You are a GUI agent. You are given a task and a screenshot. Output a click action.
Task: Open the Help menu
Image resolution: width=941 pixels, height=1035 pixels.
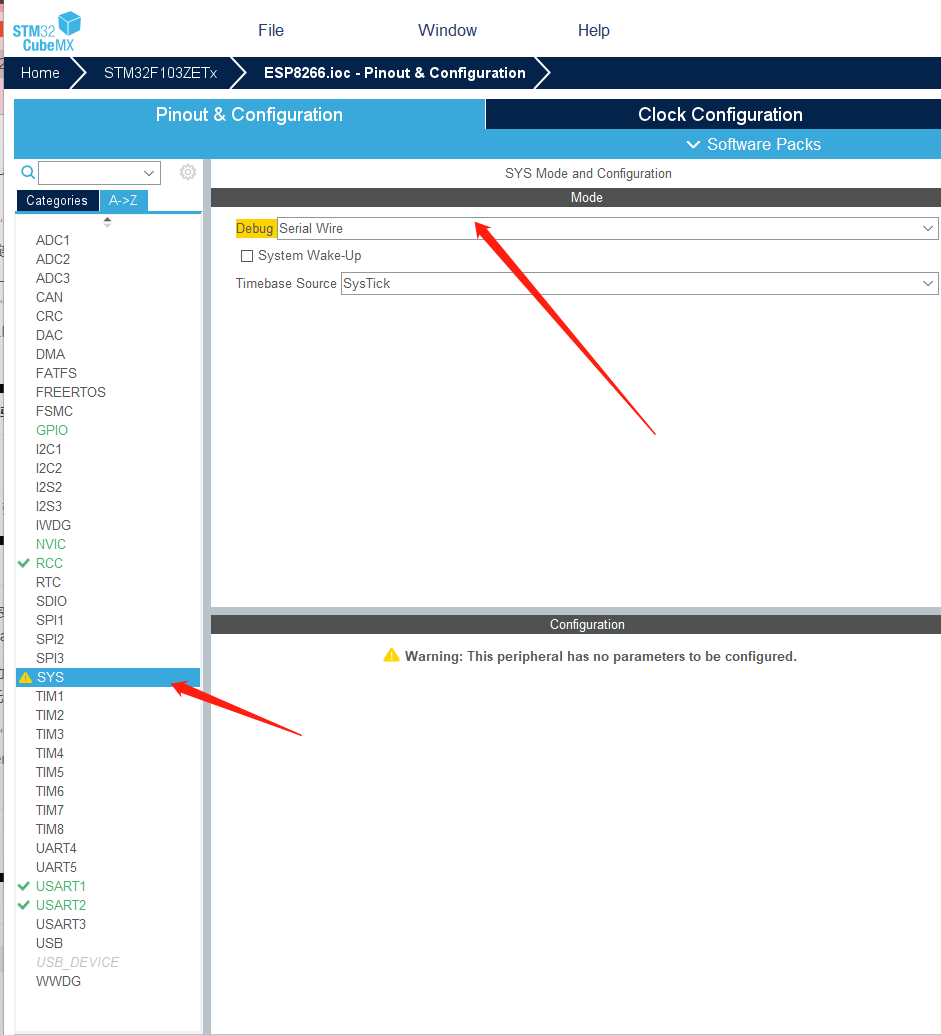coord(593,30)
